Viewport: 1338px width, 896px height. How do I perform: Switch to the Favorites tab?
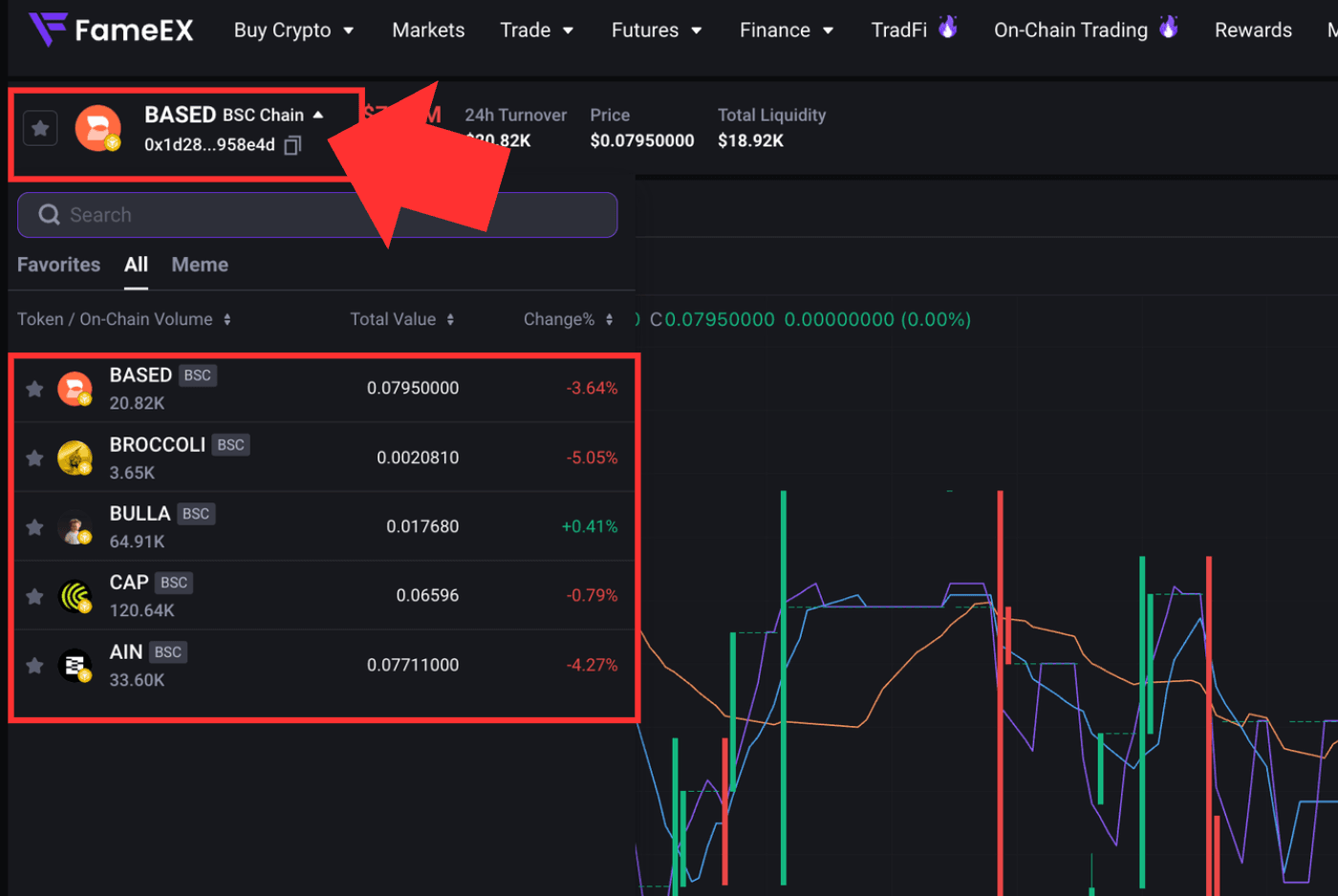58,265
